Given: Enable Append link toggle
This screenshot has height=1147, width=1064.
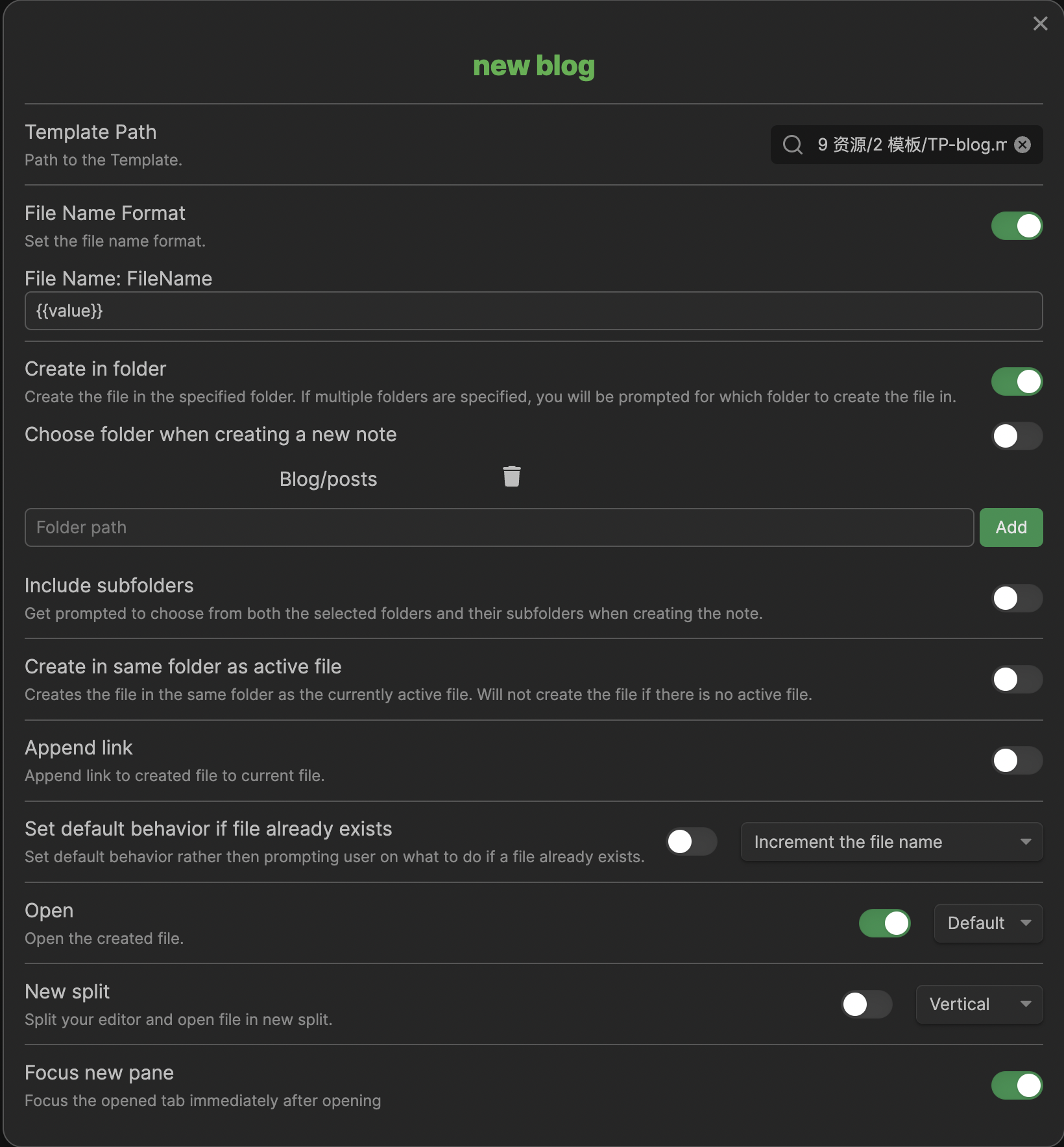Looking at the screenshot, I should (1017, 760).
